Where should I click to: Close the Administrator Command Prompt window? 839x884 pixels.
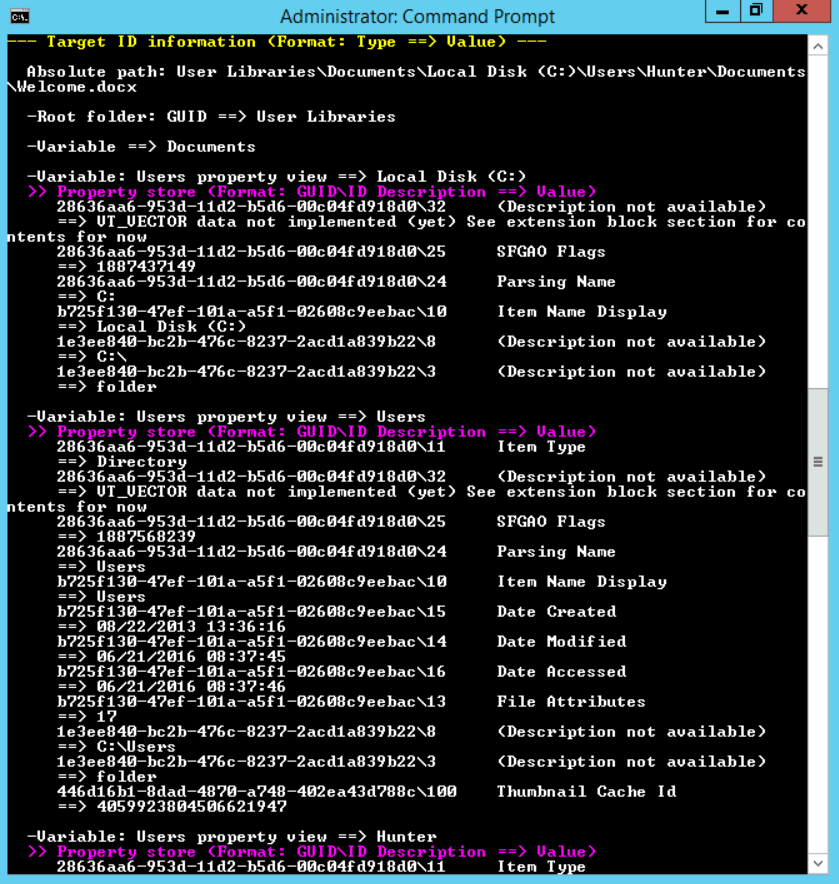tap(804, 11)
